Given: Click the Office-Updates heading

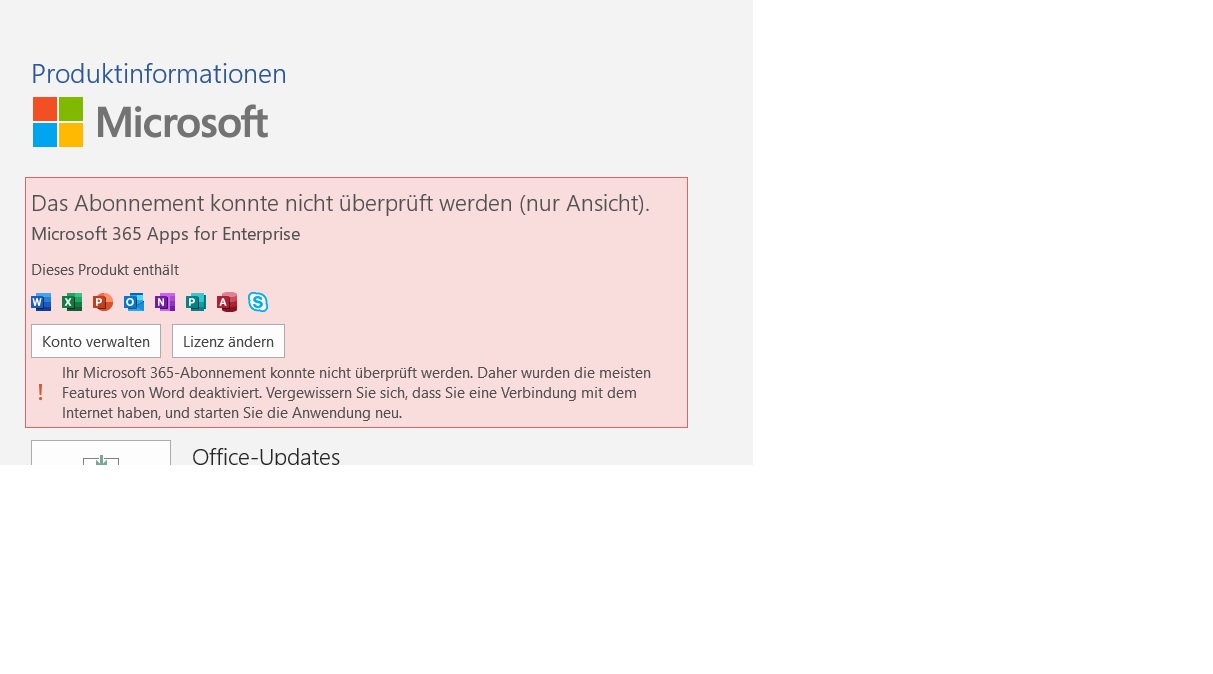Looking at the screenshot, I should (x=266, y=457).
